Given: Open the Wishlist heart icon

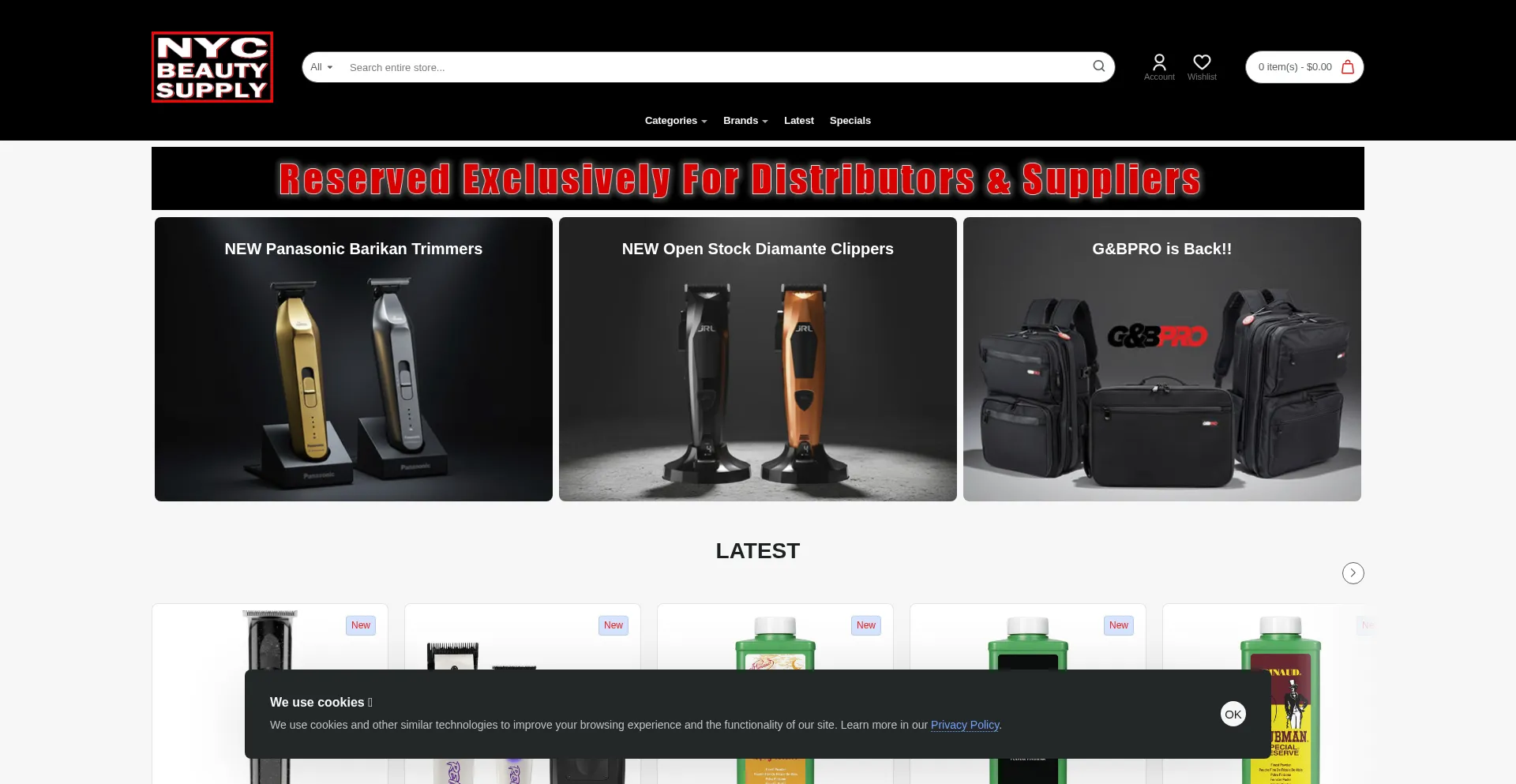Looking at the screenshot, I should (1202, 67).
